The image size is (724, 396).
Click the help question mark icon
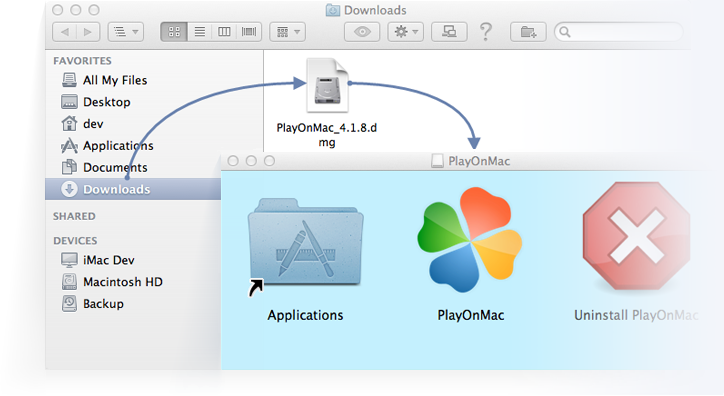[485, 32]
